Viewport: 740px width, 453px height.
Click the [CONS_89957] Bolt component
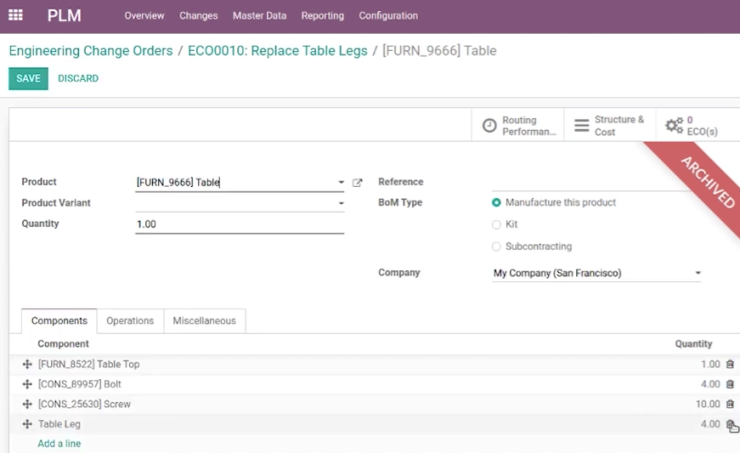pyautogui.click(x=79, y=384)
